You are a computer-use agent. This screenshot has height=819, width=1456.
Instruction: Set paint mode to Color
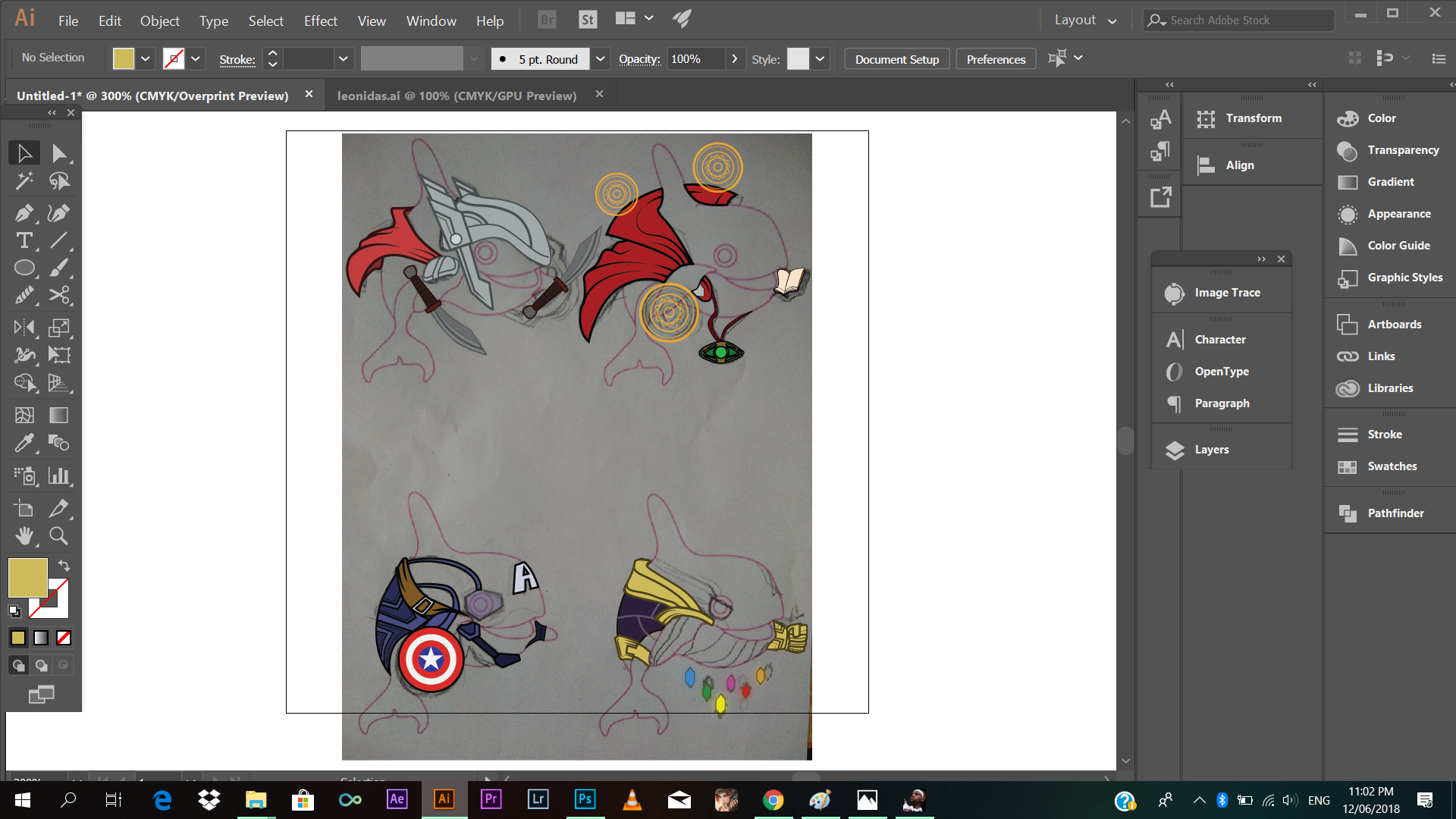(x=18, y=638)
